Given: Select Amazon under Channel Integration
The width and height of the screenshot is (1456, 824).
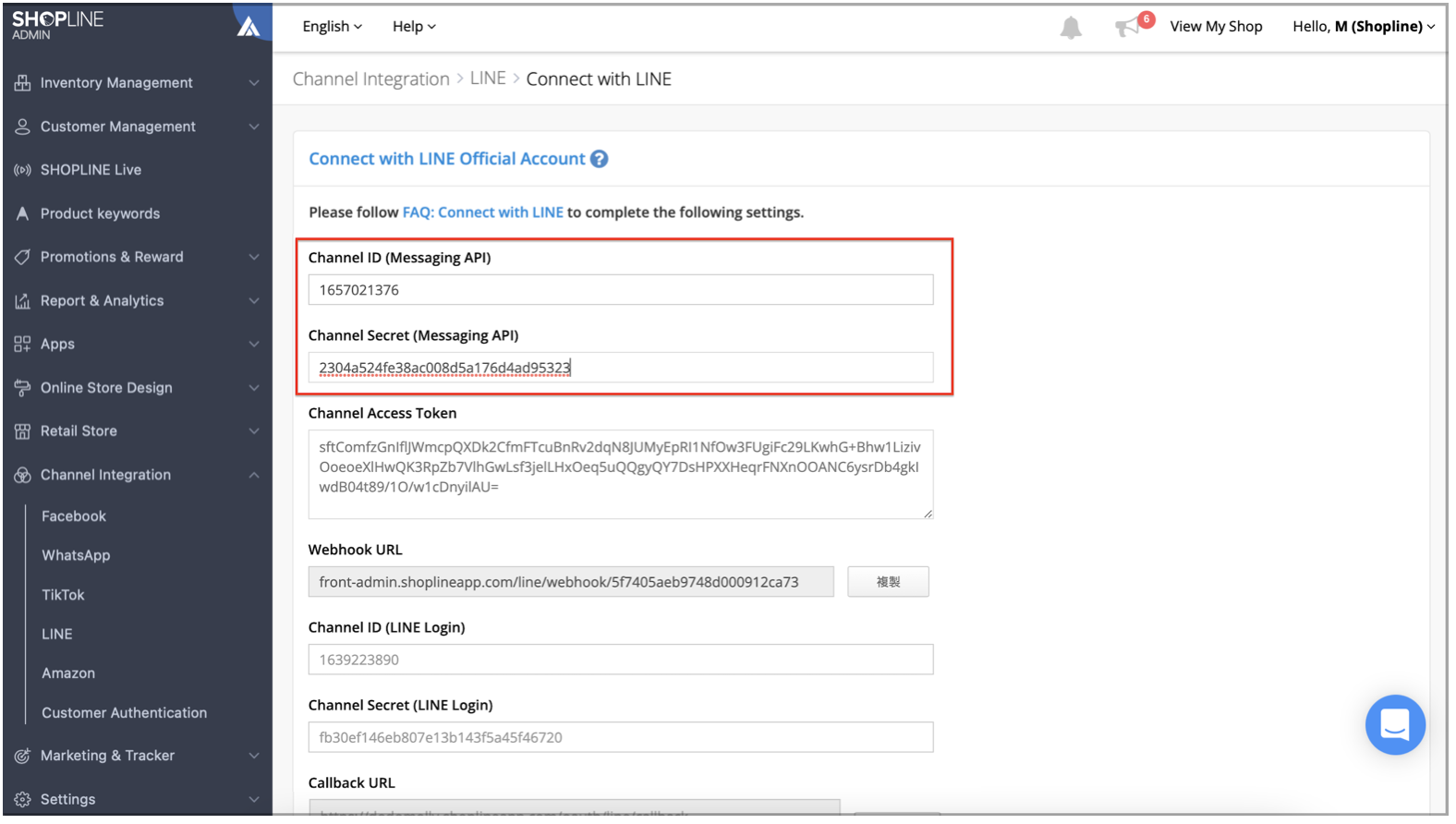Looking at the screenshot, I should (68, 673).
